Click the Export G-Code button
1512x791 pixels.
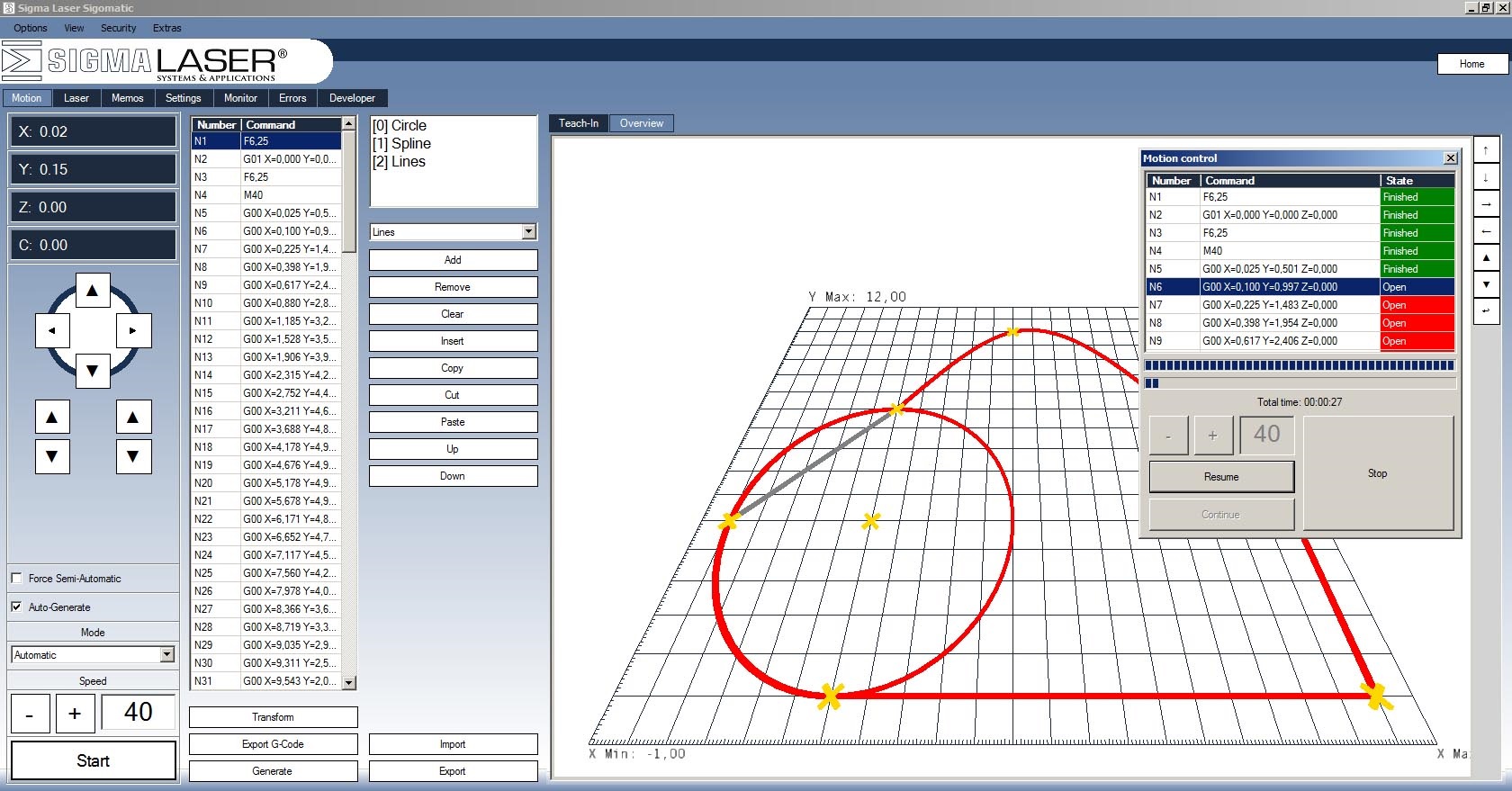[x=273, y=744]
